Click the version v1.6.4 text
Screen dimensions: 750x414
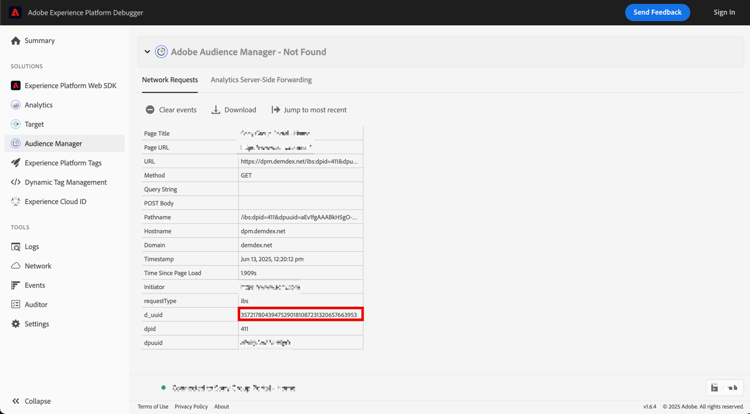(650, 406)
